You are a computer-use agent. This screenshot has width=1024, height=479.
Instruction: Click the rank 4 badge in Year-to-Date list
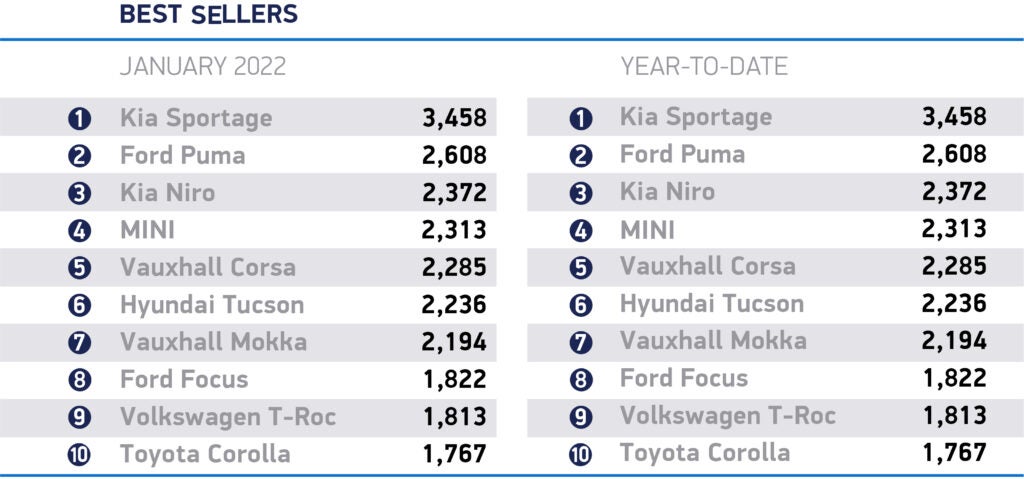pos(581,231)
